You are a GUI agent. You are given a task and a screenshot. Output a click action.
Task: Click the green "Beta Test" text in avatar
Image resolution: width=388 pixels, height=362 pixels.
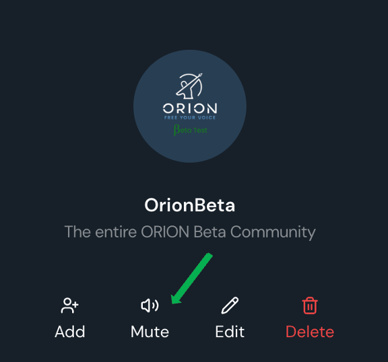(190, 130)
